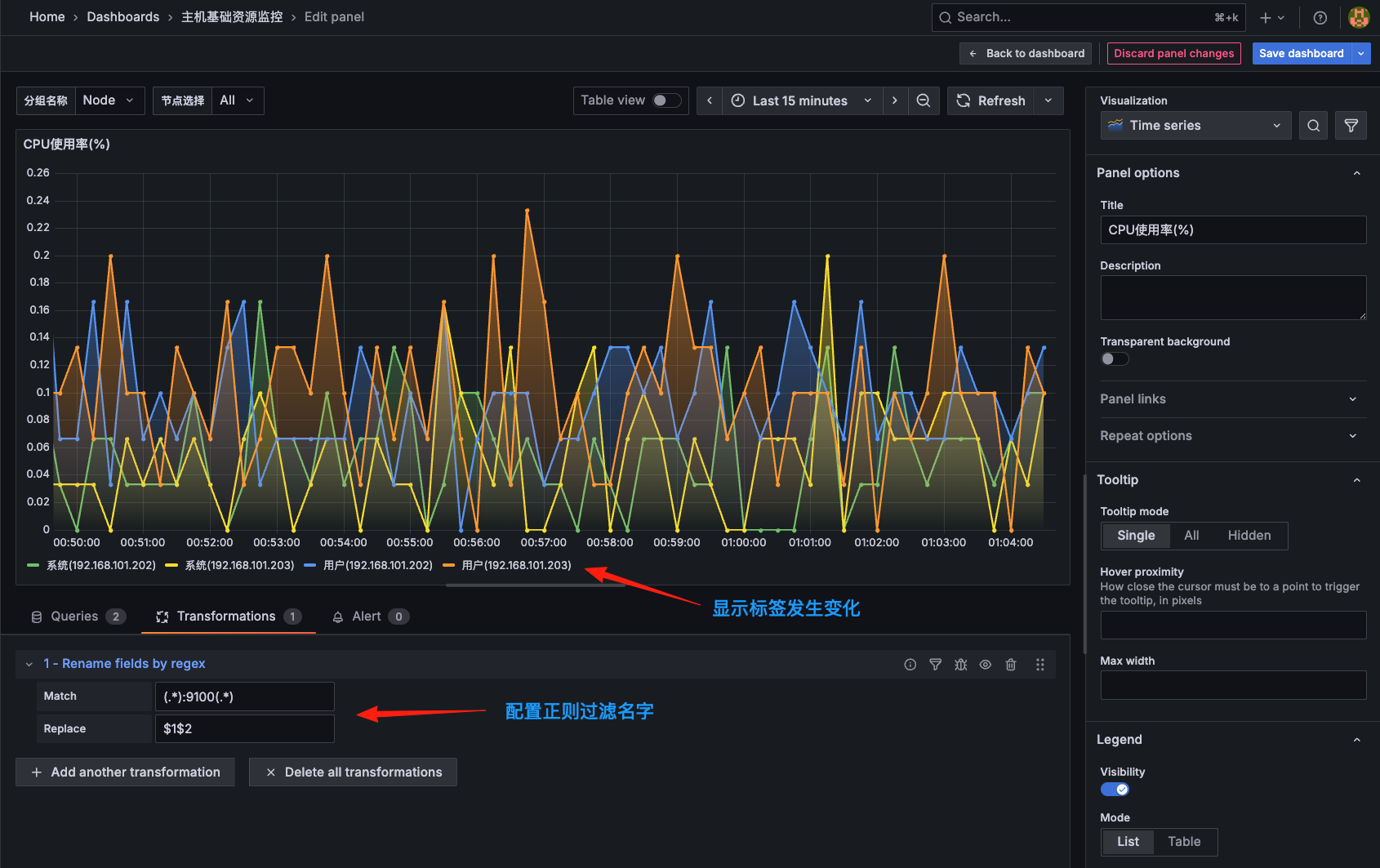
Task: Set Tooltip mode to Hidden
Action: point(1249,536)
